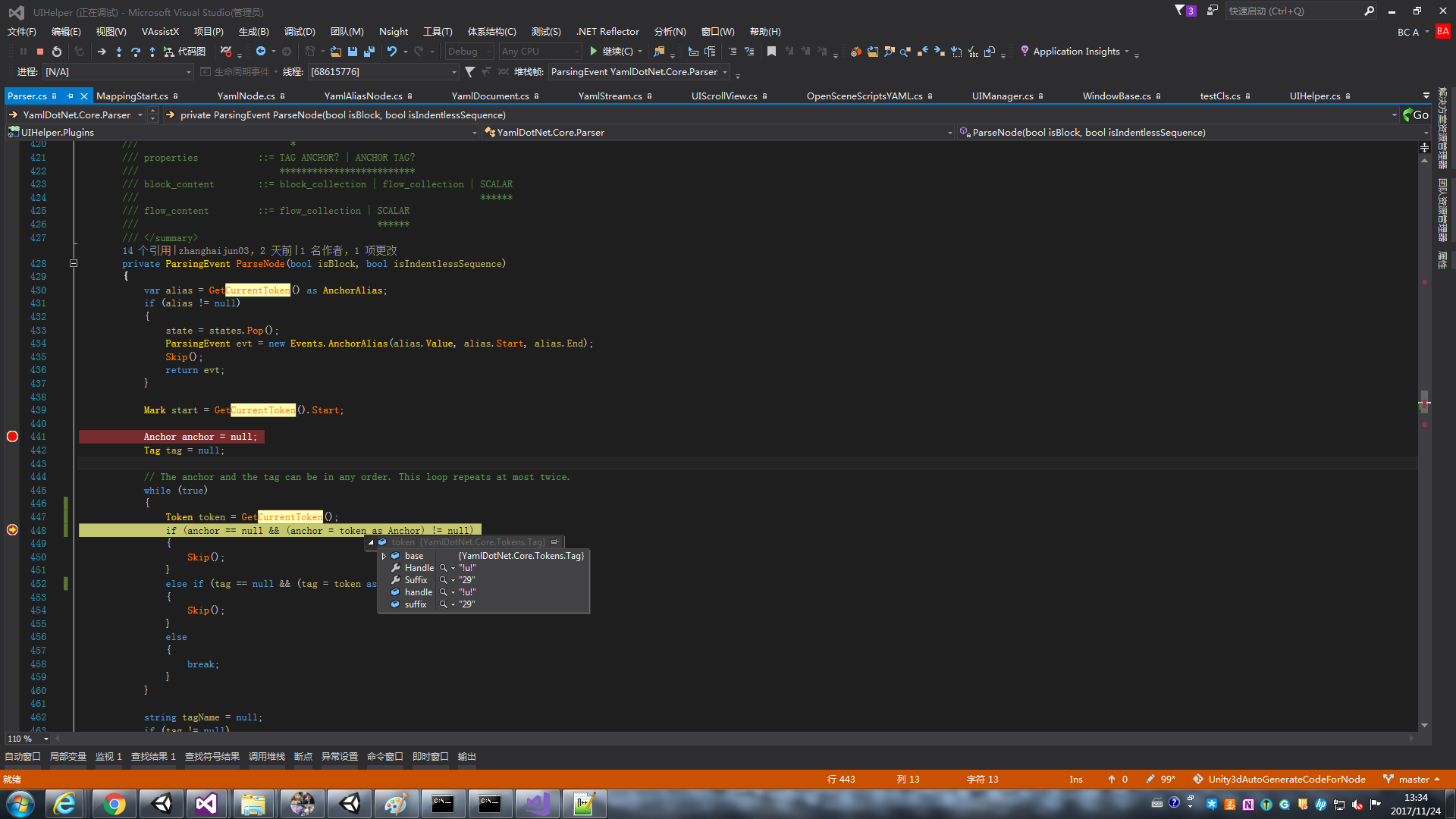Click the Application Insights icon
1456x819 pixels.
coord(1025,51)
